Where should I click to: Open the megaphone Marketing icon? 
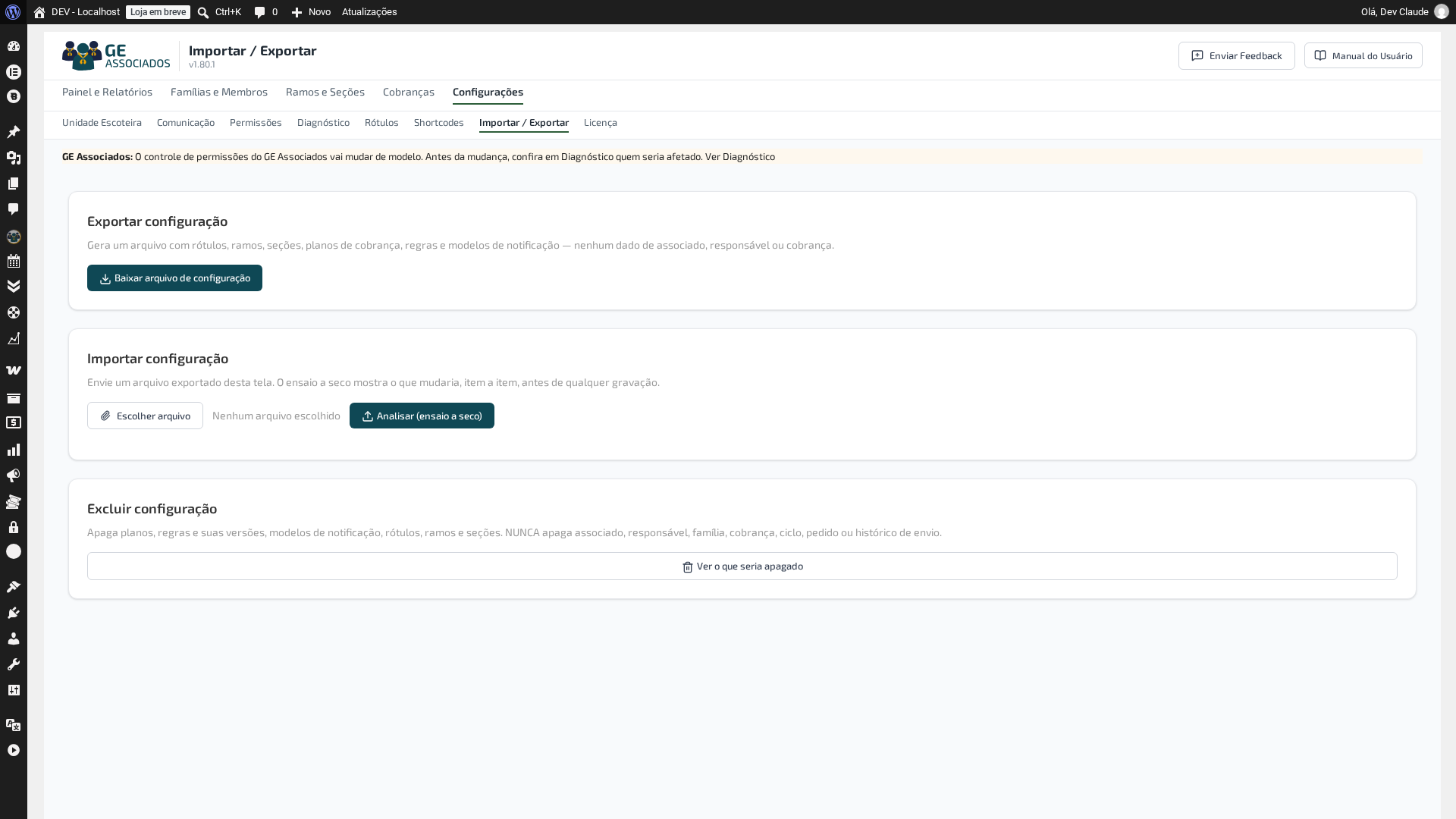coord(14,475)
